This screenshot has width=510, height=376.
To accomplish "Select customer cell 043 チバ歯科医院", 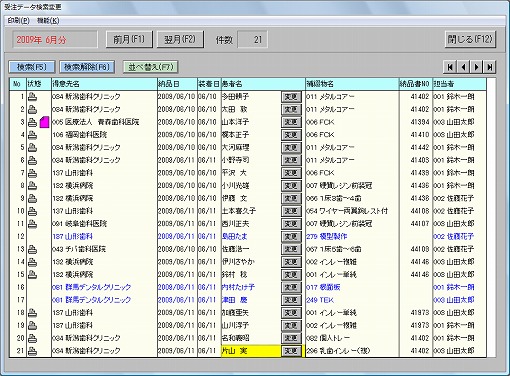I will (x=104, y=249).
